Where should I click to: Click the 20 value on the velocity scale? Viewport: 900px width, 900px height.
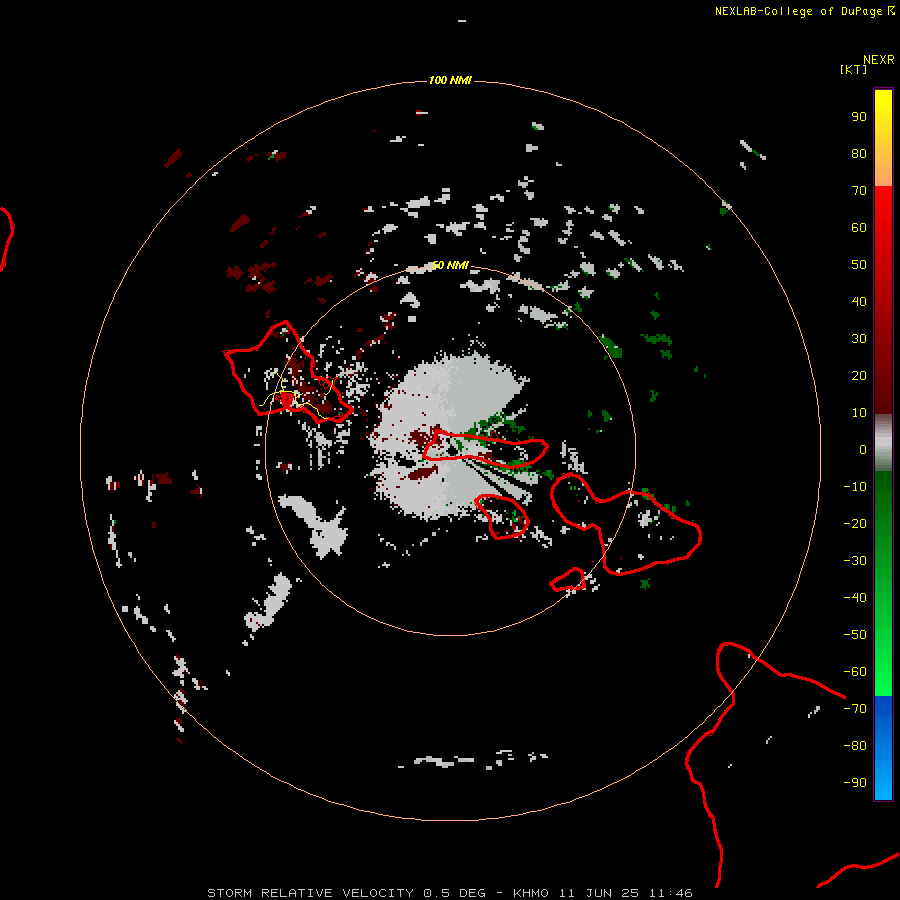(x=859, y=376)
